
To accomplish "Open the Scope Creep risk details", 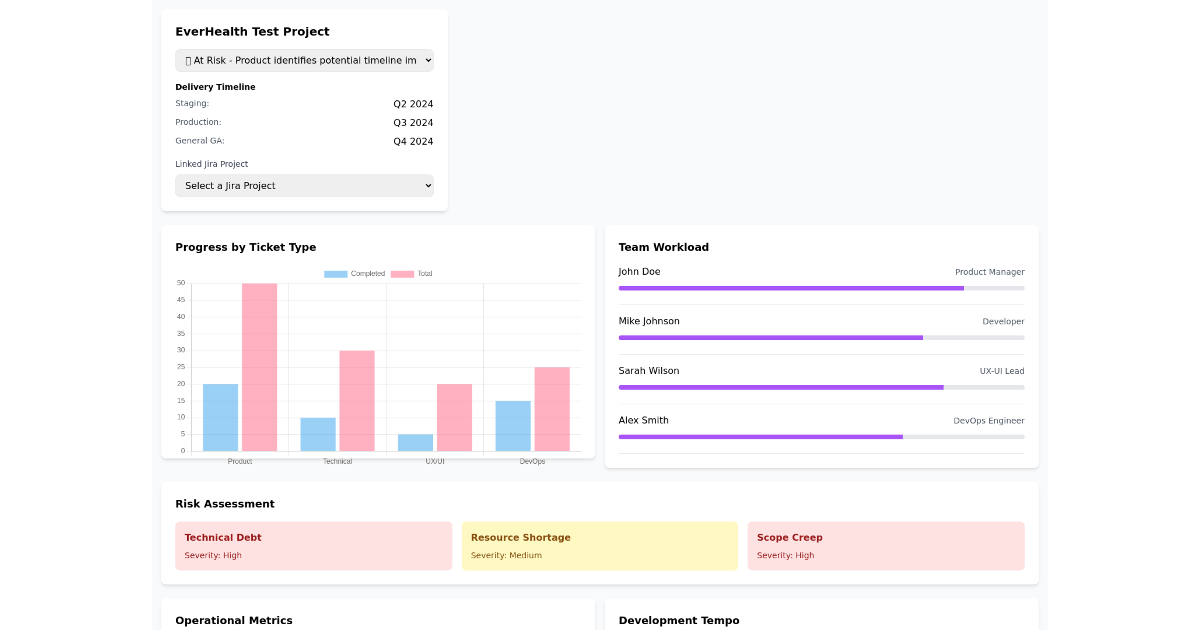I will (x=886, y=545).
